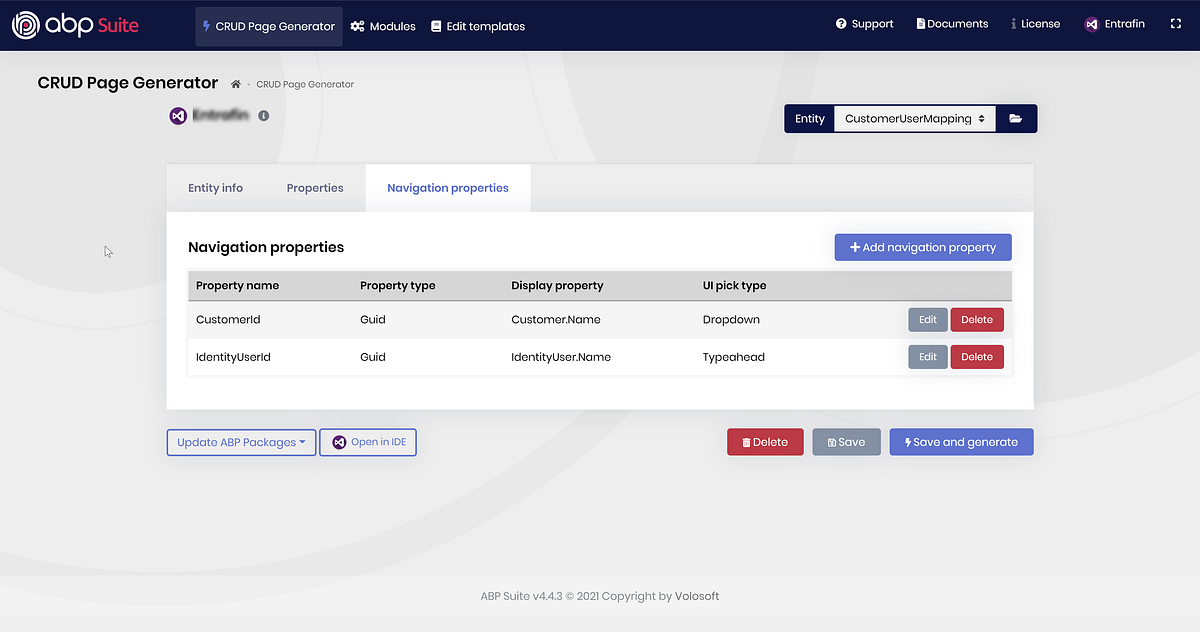Open the Edit templates menu item
This screenshot has height=632, width=1200.
[478, 27]
